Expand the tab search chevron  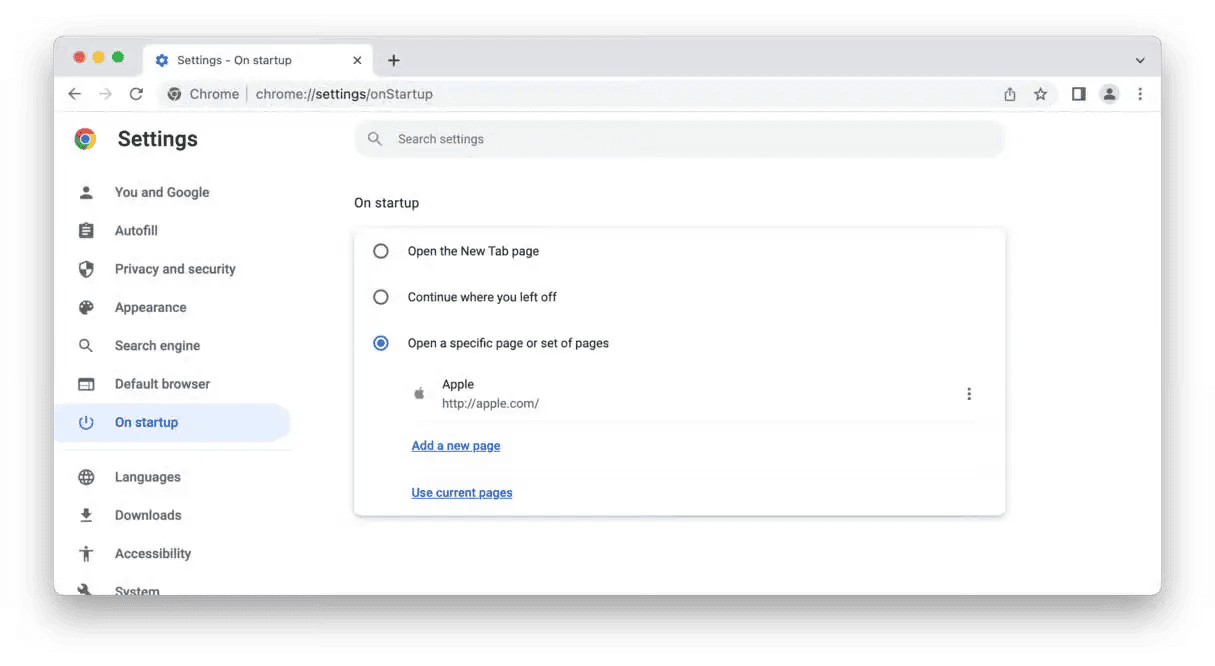click(x=1140, y=60)
